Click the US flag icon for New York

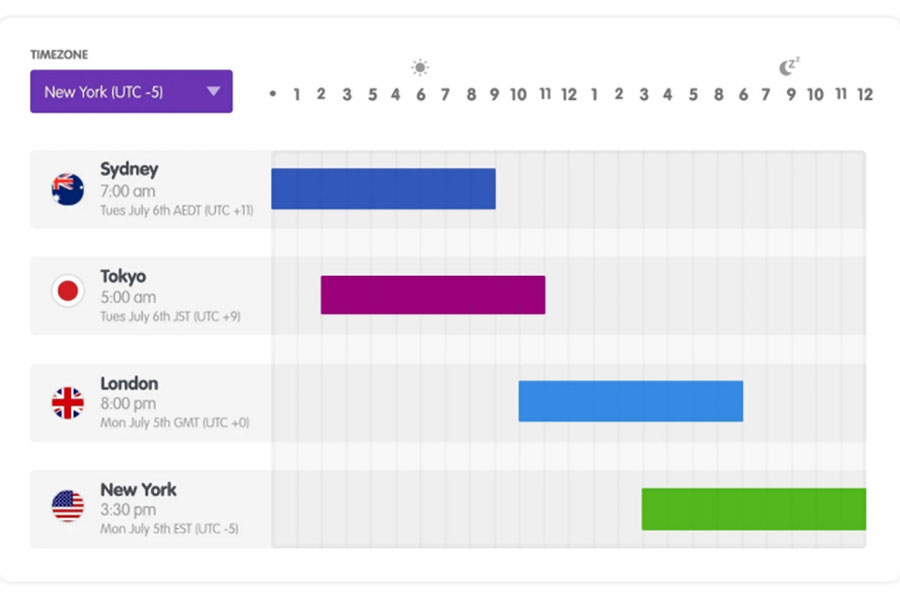click(68, 506)
